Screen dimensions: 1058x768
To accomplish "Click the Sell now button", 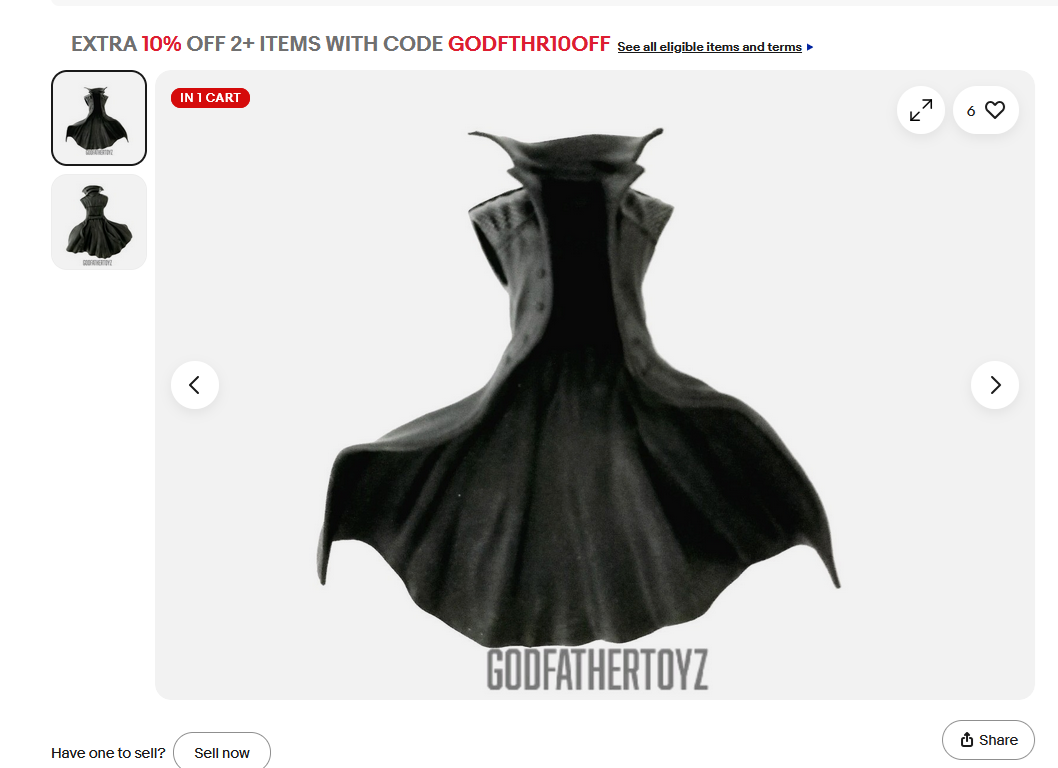I will pyautogui.click(x=222, y=752).
